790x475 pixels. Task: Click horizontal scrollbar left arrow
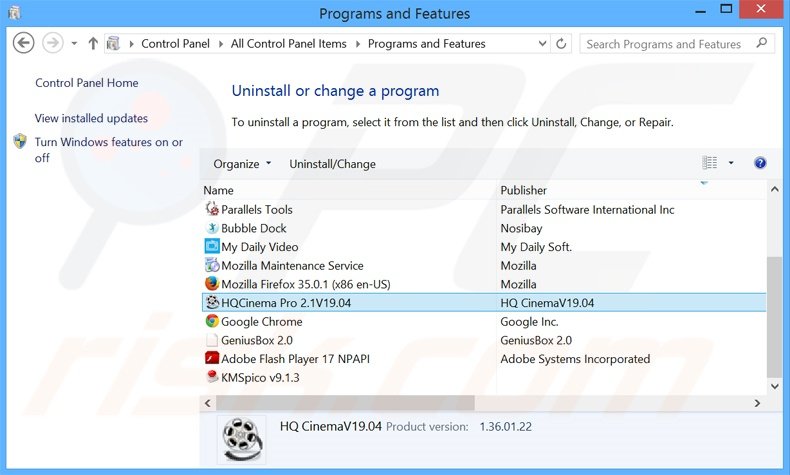point(208,403)
